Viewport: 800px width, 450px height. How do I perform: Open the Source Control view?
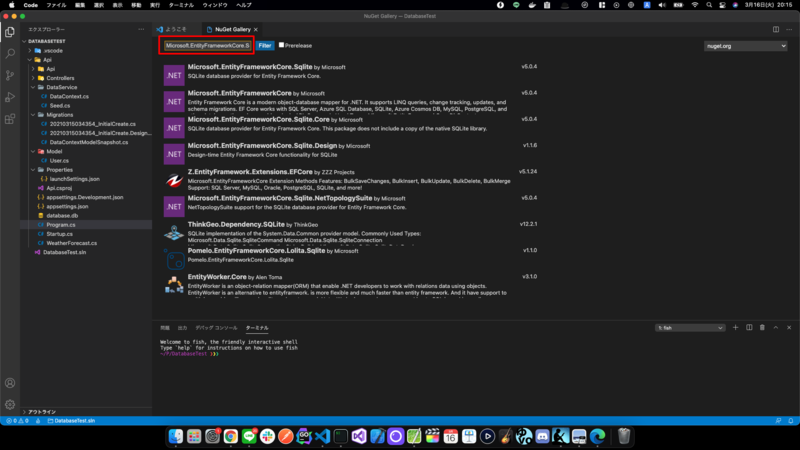click(10, 76)
